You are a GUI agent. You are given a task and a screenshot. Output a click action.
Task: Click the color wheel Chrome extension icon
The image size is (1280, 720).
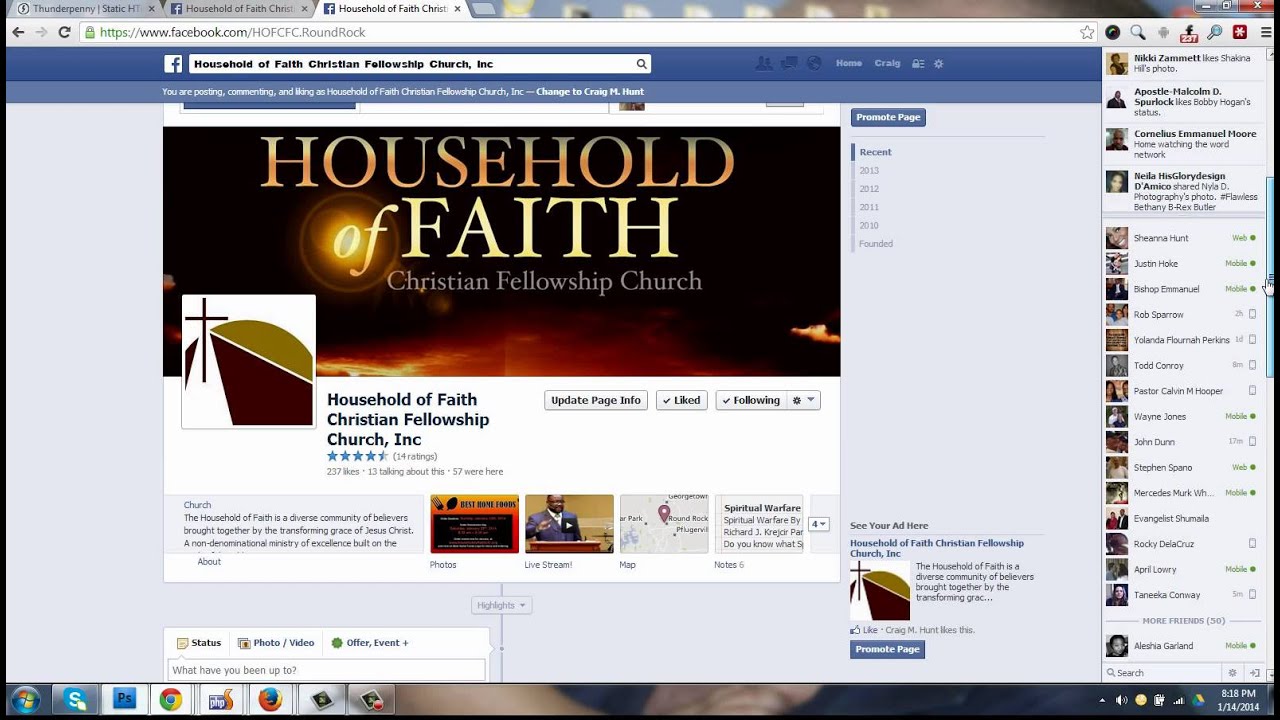1112,32
